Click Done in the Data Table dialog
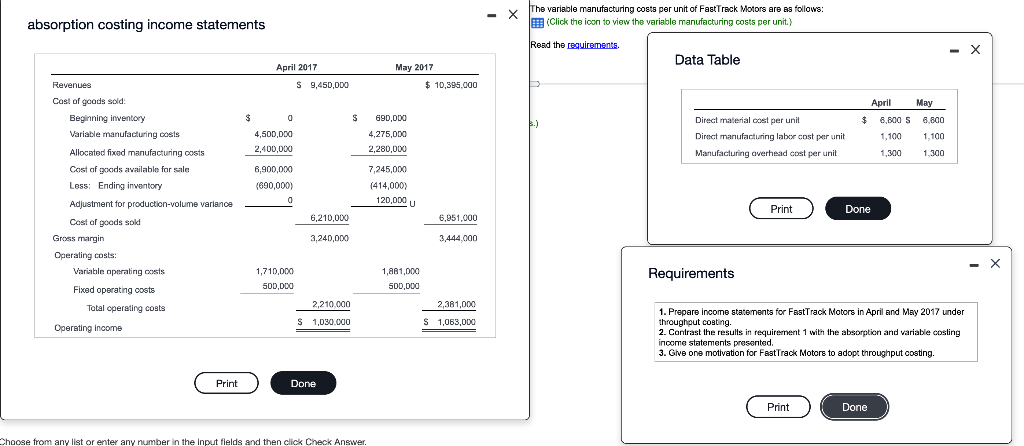The height and width of the screenshot is (446, 1024). point(857,209)
